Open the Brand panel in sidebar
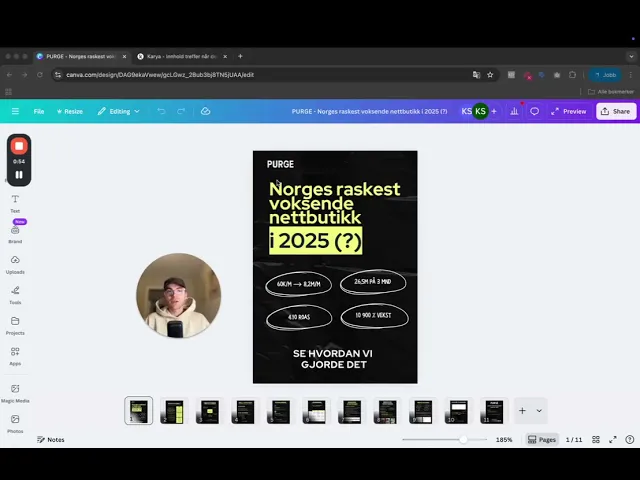The width and height of the screenshot is (640, 480). coord(15,235)
